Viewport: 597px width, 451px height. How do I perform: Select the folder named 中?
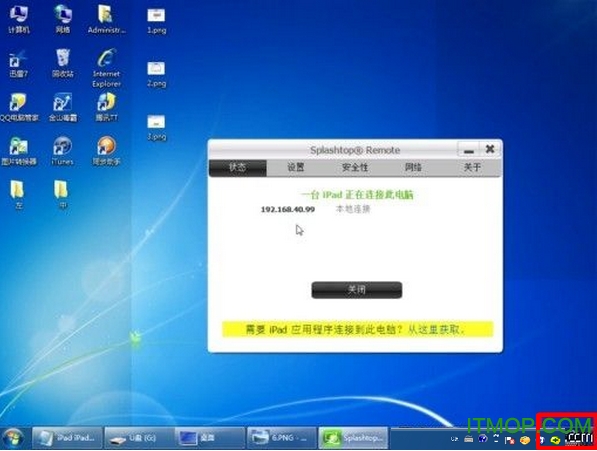point(62,195)
